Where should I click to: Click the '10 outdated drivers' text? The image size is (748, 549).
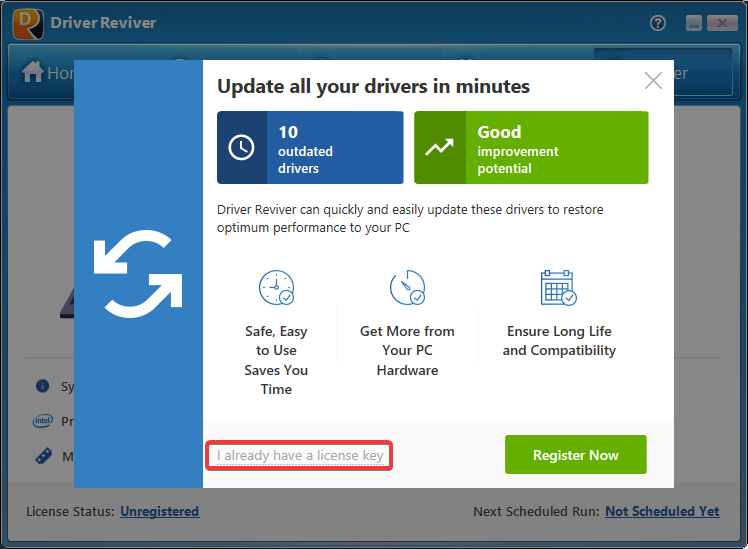tap(305, 149)
